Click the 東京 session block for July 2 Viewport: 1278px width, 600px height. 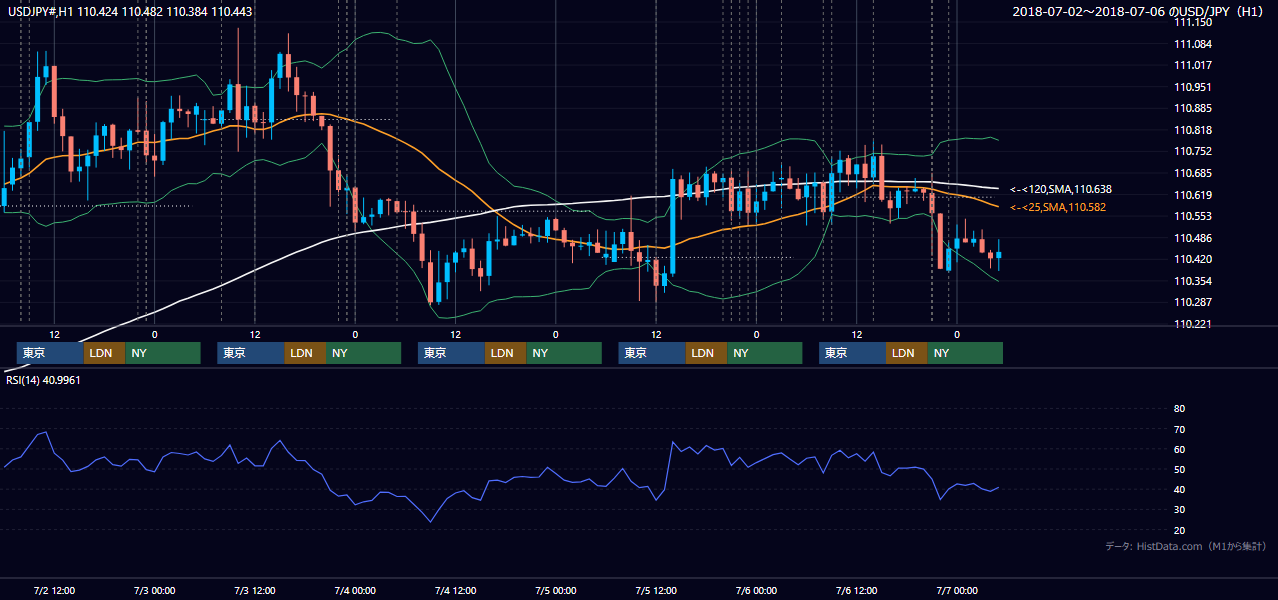(50, 353)
